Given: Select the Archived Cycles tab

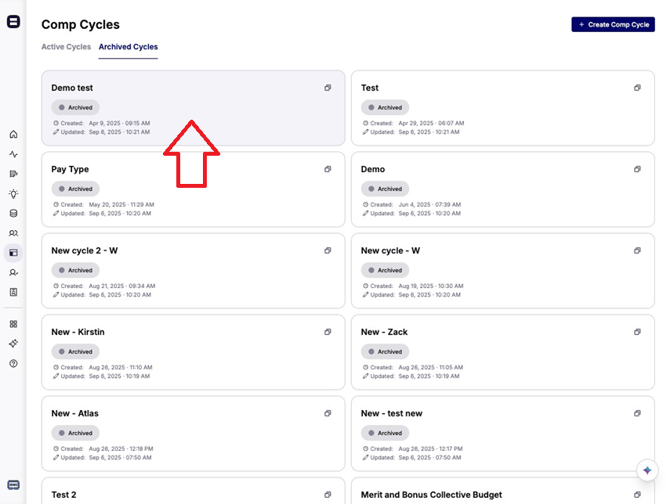Looking at the screenshot, I should click(128, 47).
